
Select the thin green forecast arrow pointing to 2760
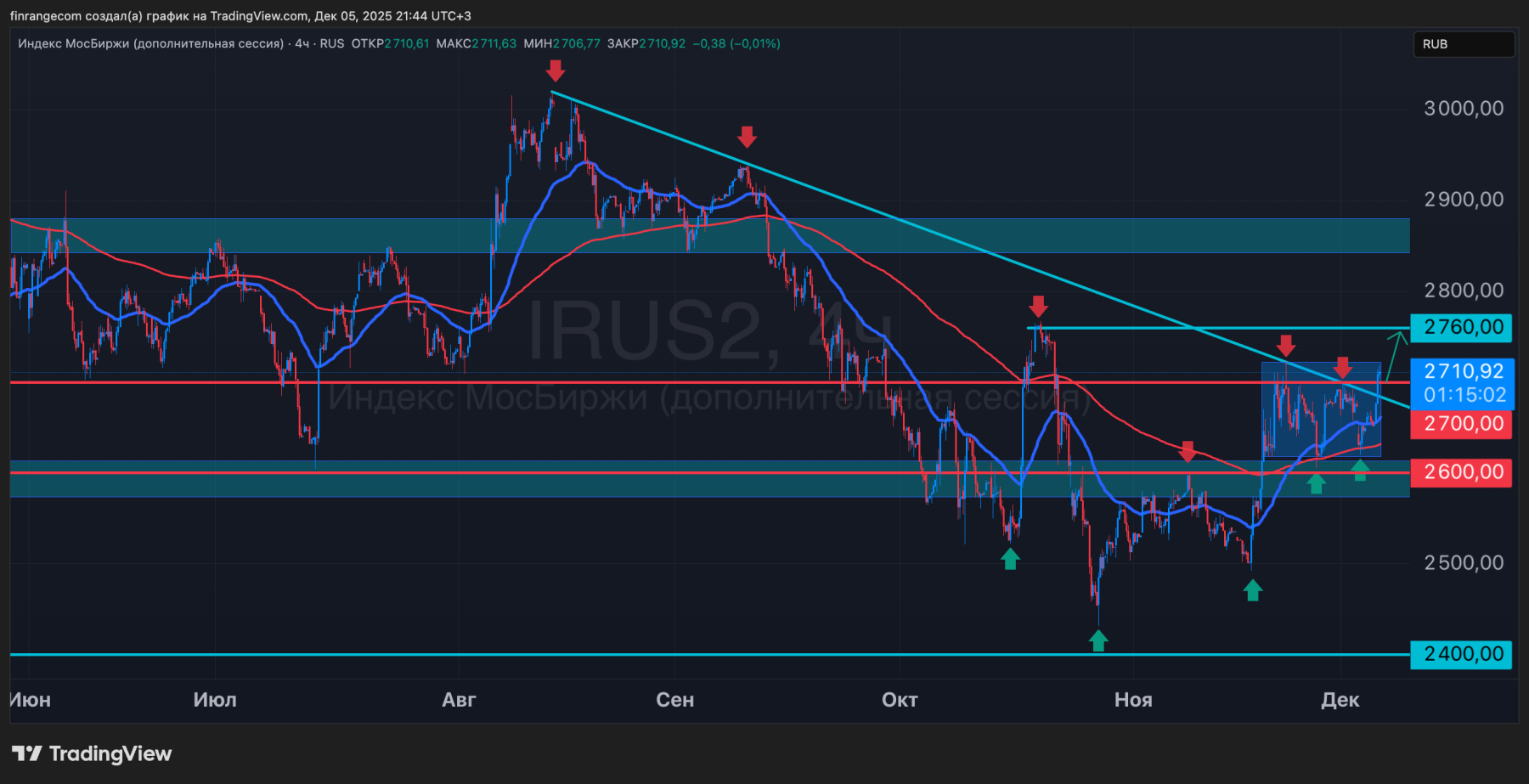1394,358
